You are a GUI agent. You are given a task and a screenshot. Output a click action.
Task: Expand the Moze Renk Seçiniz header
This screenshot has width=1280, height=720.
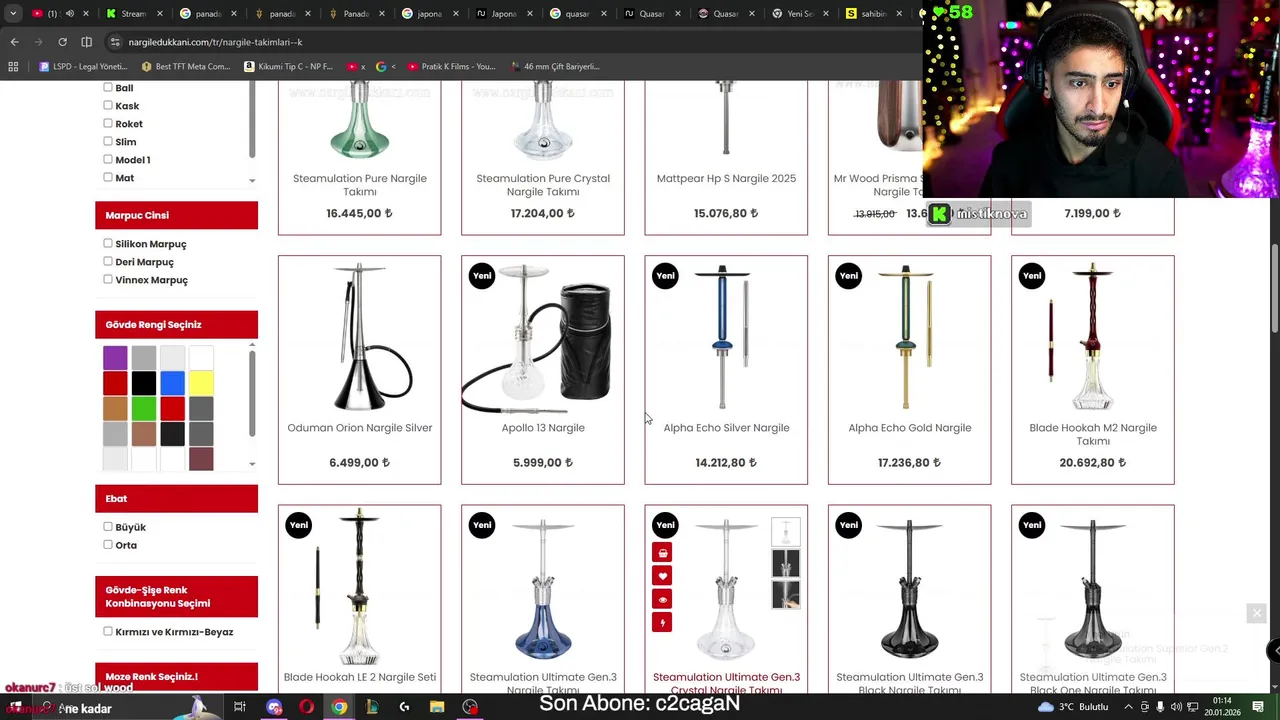176,677
